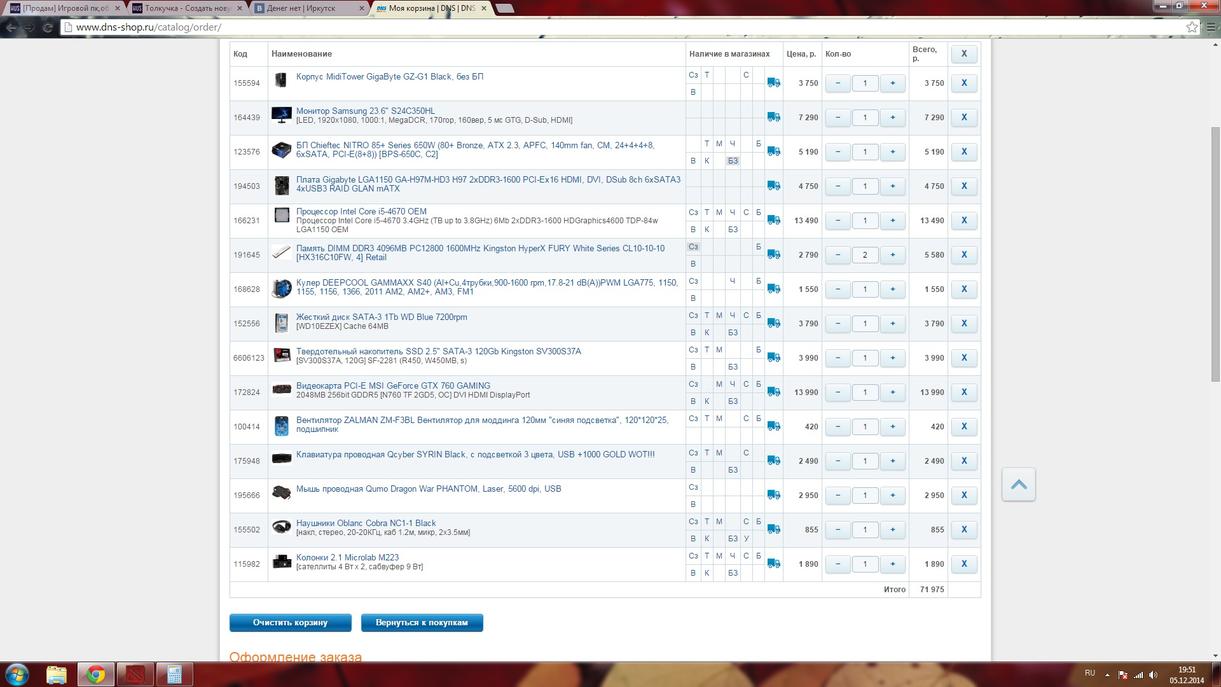Open link Клавиатура проводная Qcyber SYRIN Black
This screenshot has width=1221, height=687.
475,454
